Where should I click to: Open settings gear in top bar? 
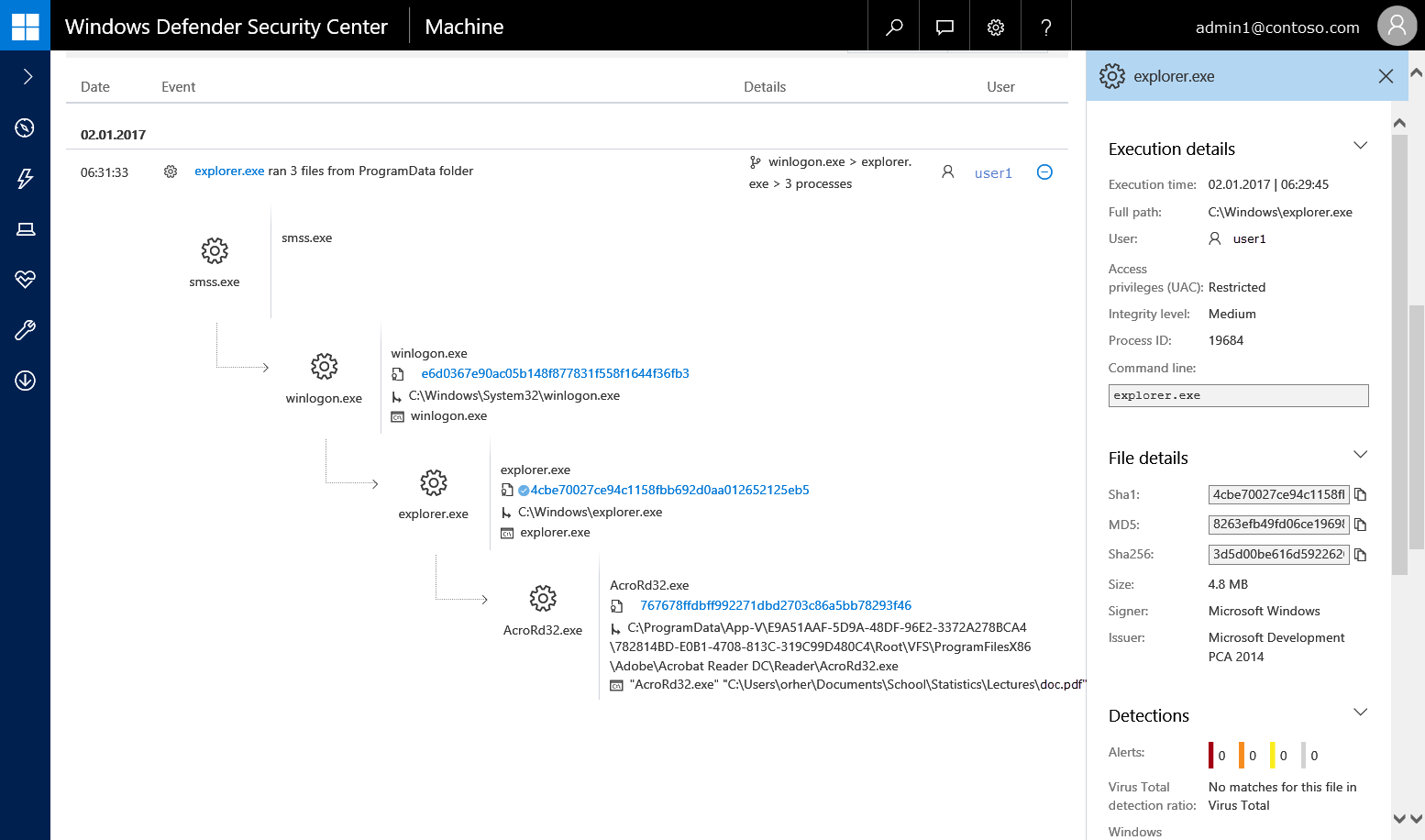(x=996, y=27)
